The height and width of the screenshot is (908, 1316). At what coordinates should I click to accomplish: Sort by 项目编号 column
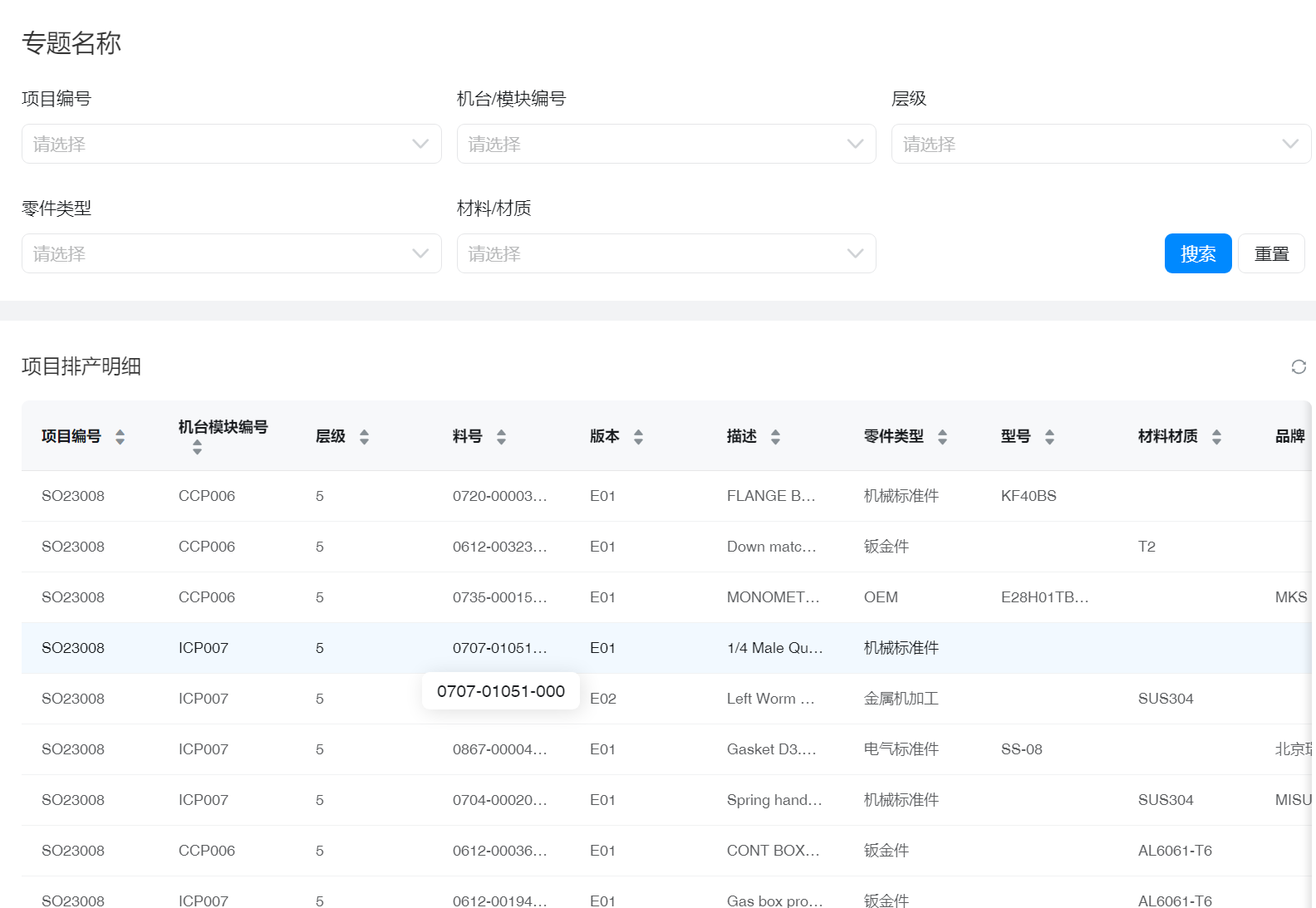120,437
